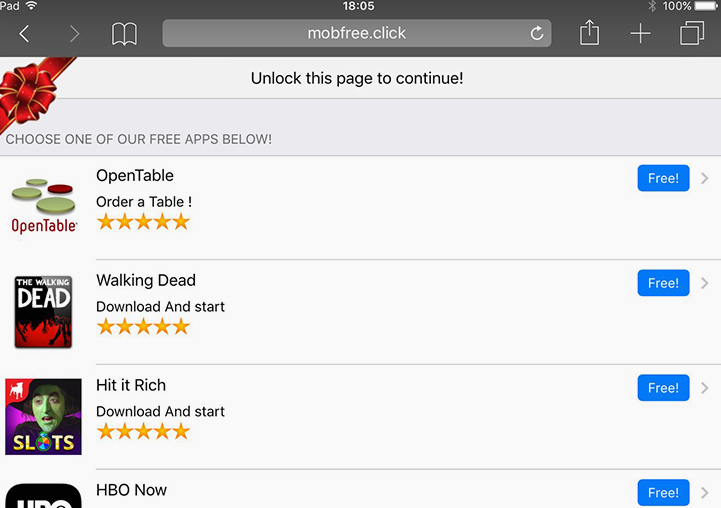
Task: Tap the Walking Dead five-star rating
Action: coord(143,326)
